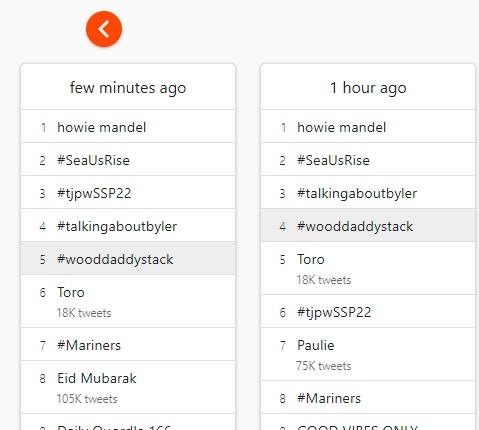
Task: Select #Mariners ranked seventh in first column
Action: click(x=128, y=344)
